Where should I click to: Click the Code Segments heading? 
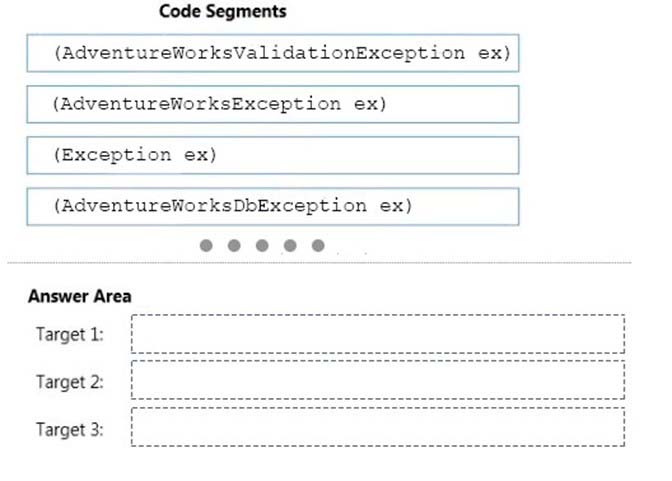223,12
